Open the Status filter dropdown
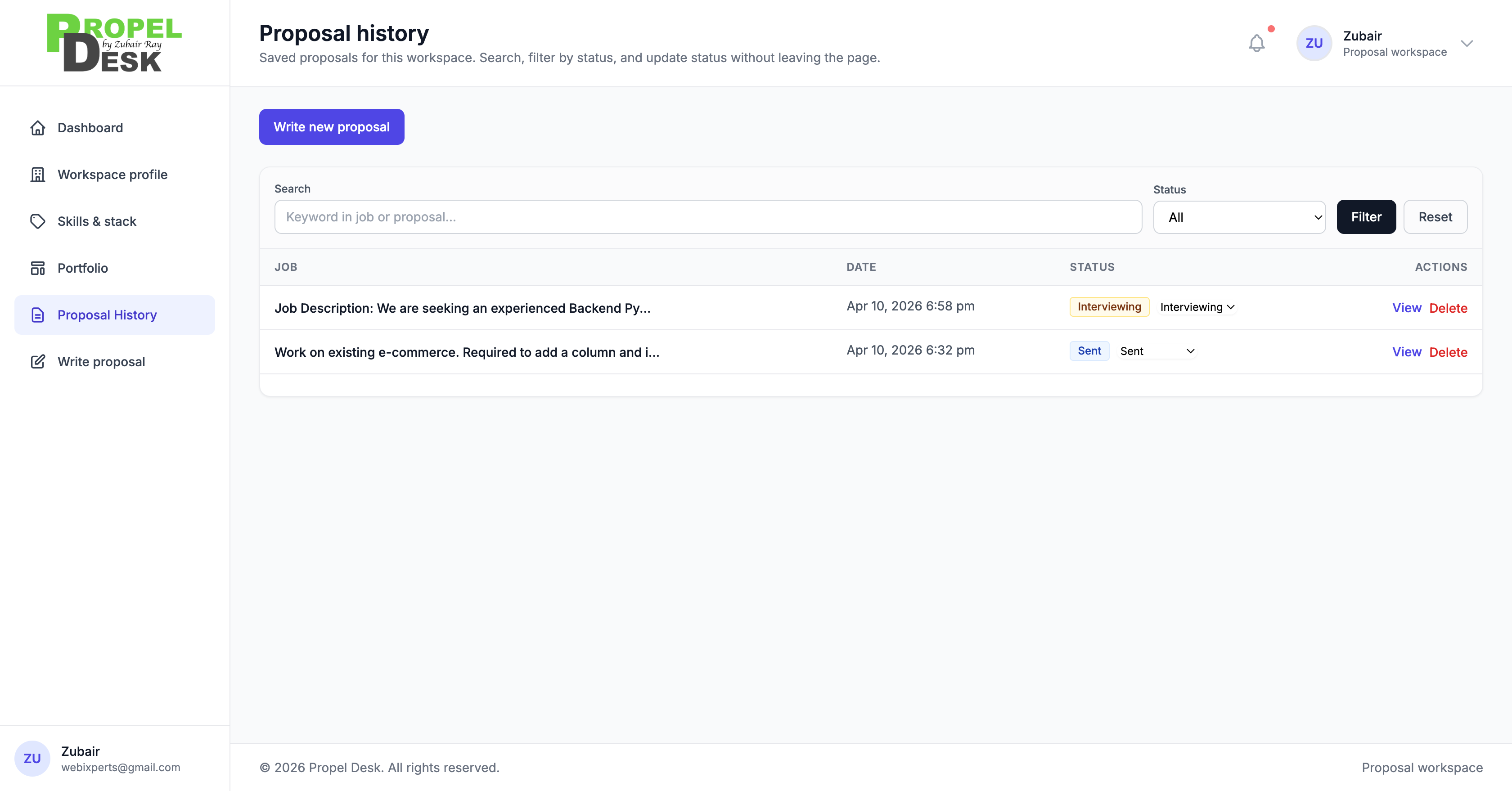The width and height of the screenshot is (1512, 791). [x=1238, y=217]
